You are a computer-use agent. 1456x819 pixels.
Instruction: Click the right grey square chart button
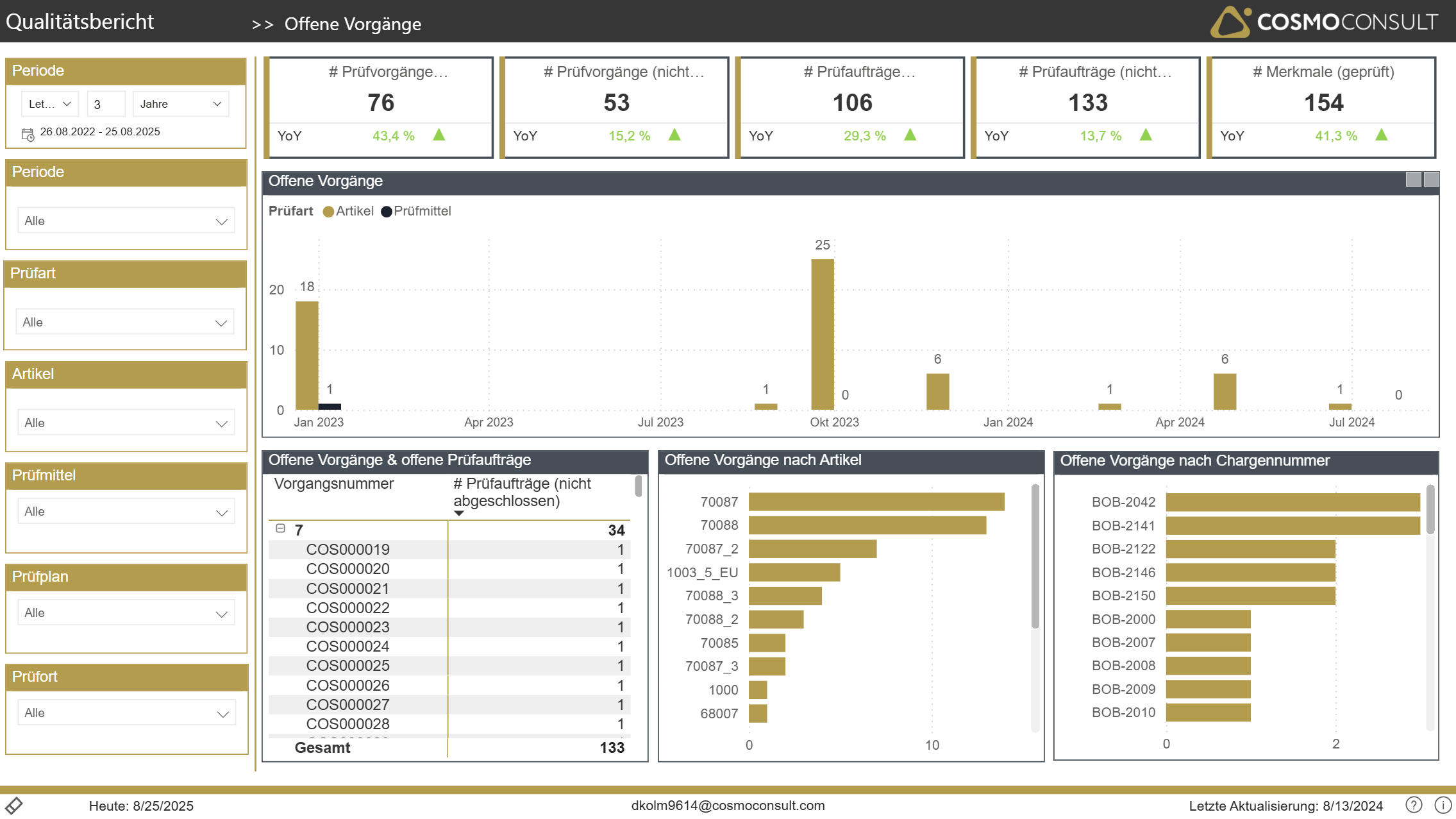1431,180
